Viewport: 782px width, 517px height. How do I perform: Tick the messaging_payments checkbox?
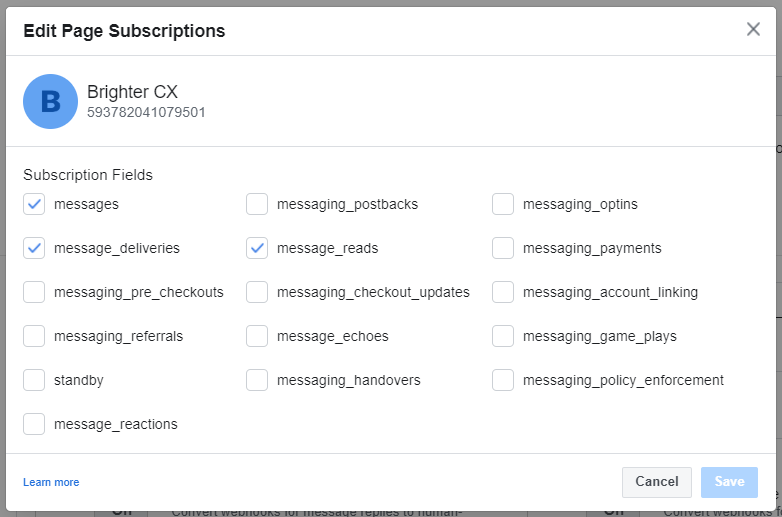[x=503, y=248]
